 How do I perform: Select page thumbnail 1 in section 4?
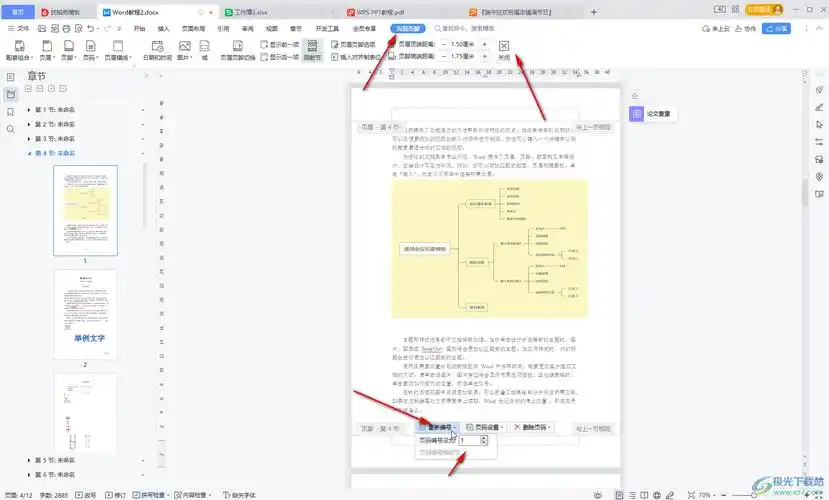pos(85,210)
